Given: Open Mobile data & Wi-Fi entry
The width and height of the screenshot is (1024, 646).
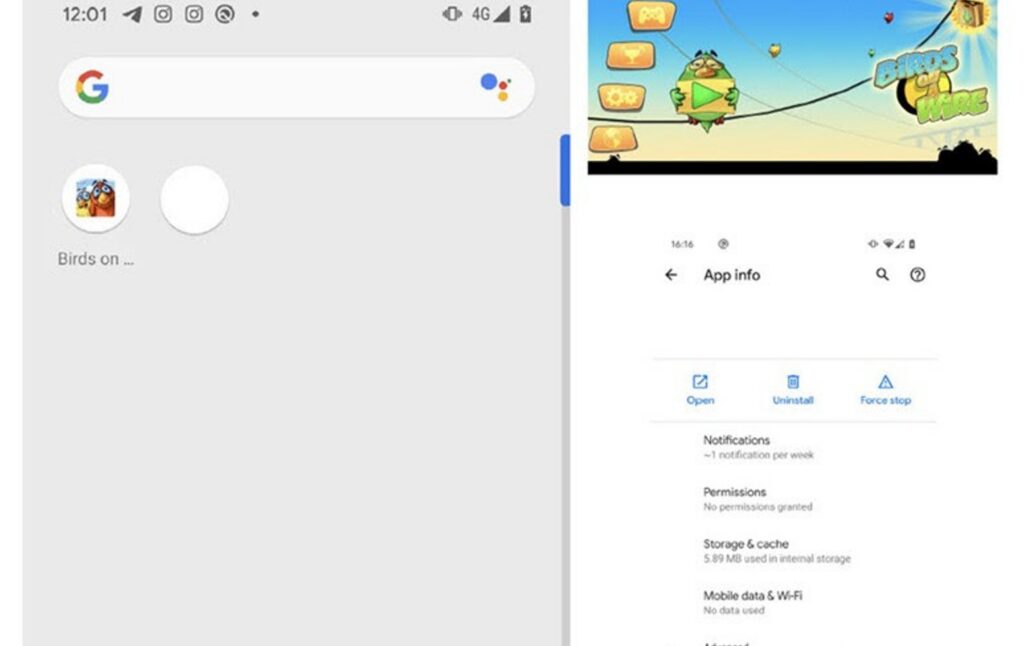Looking at the screenshot, I should click(794, 602).
